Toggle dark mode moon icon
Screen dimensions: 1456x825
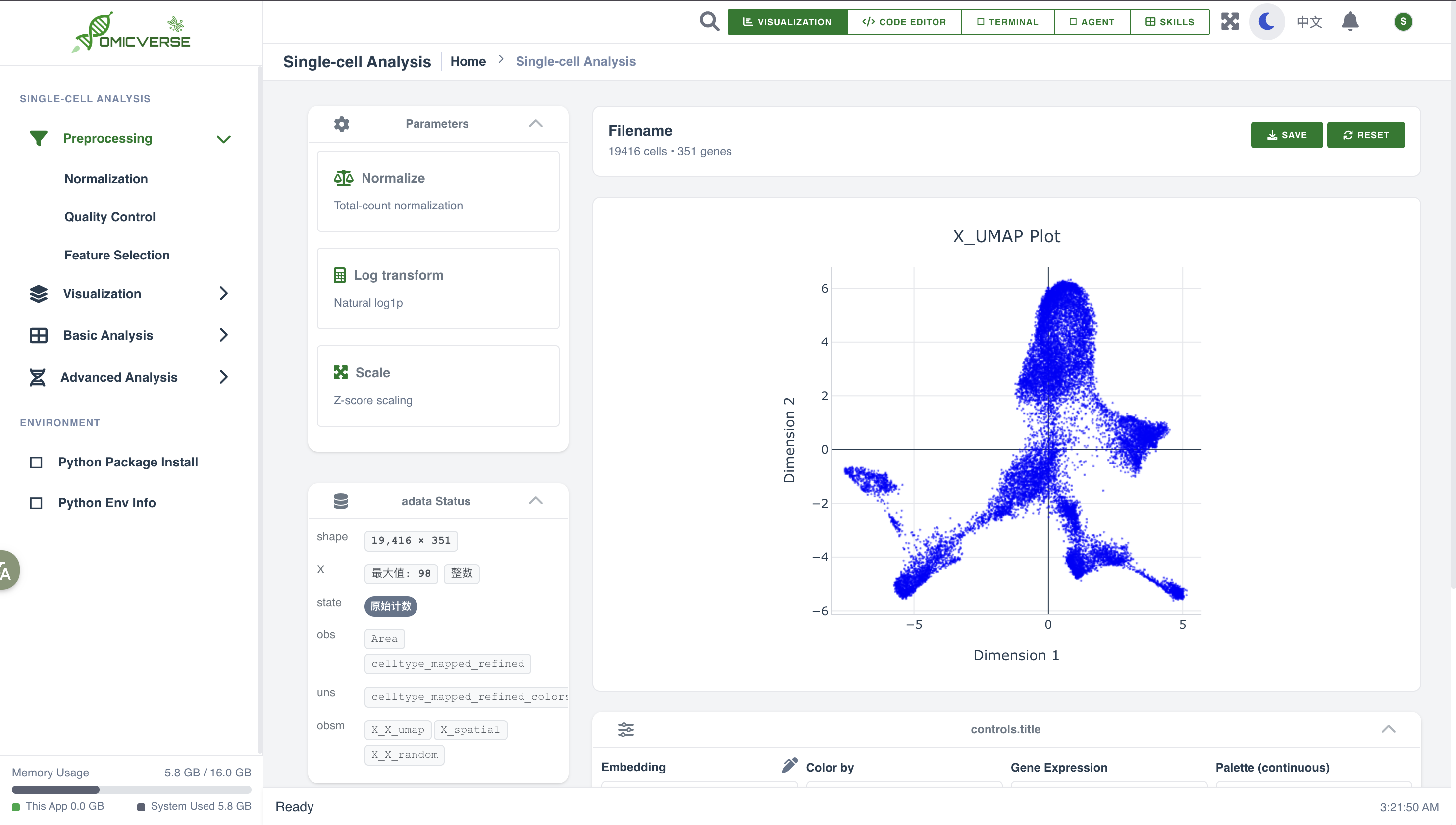click(x=1267, y=21)
